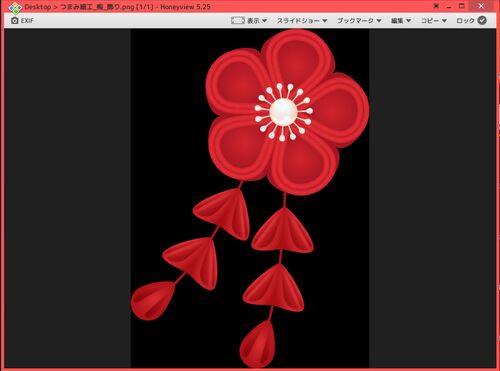Open the EXIF info panel
The image size is (500, 371).
22,21
